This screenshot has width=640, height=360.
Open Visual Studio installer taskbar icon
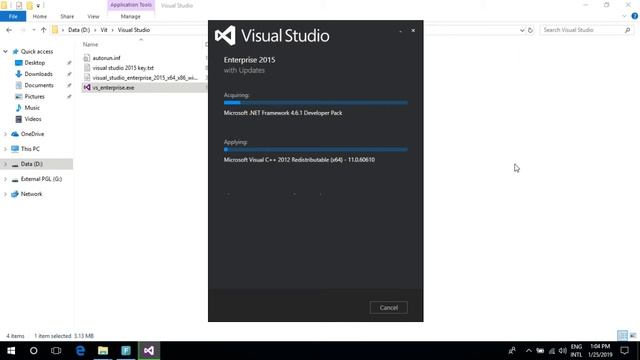pos(149,351)
